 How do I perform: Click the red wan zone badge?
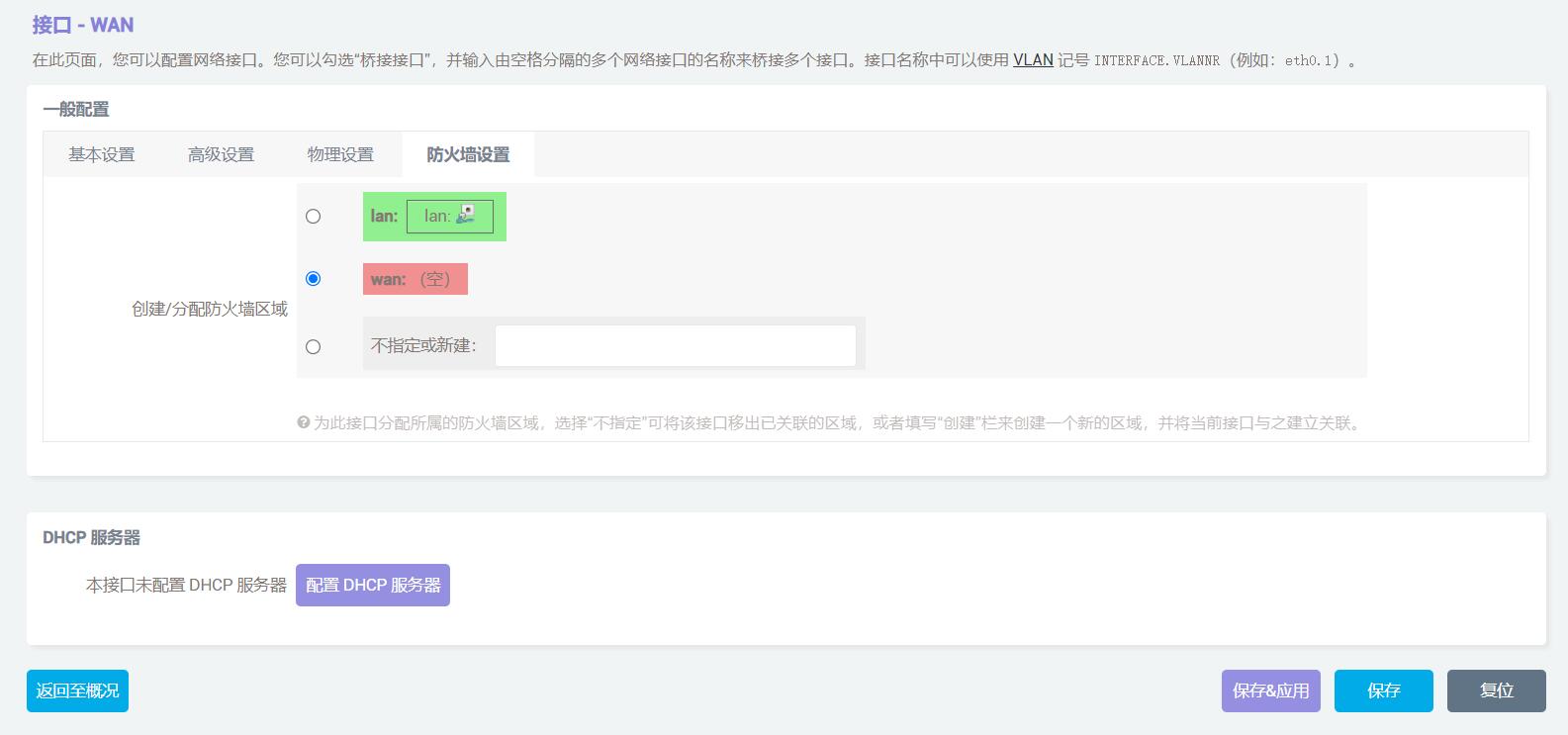[x=415, y=279]
